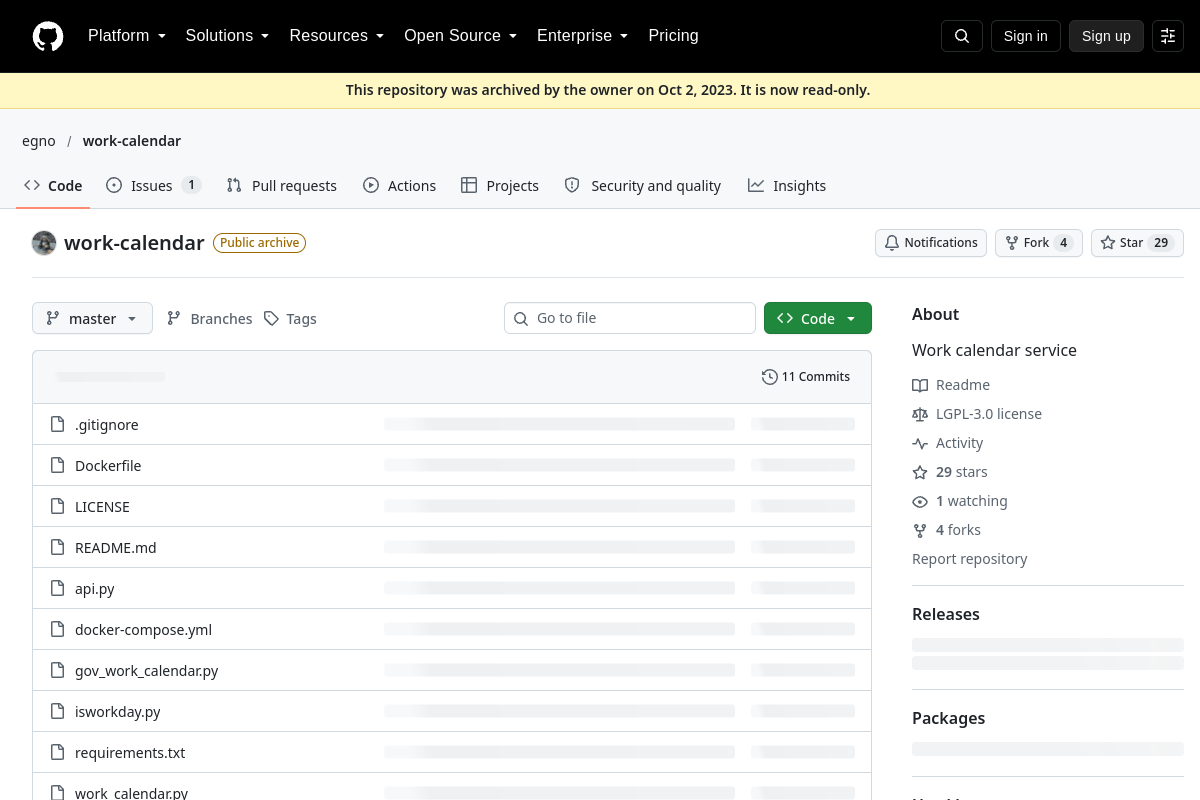Screen dimensions: 1200x800
Task: Open the Tags list
Action: [x=290, y=318]
